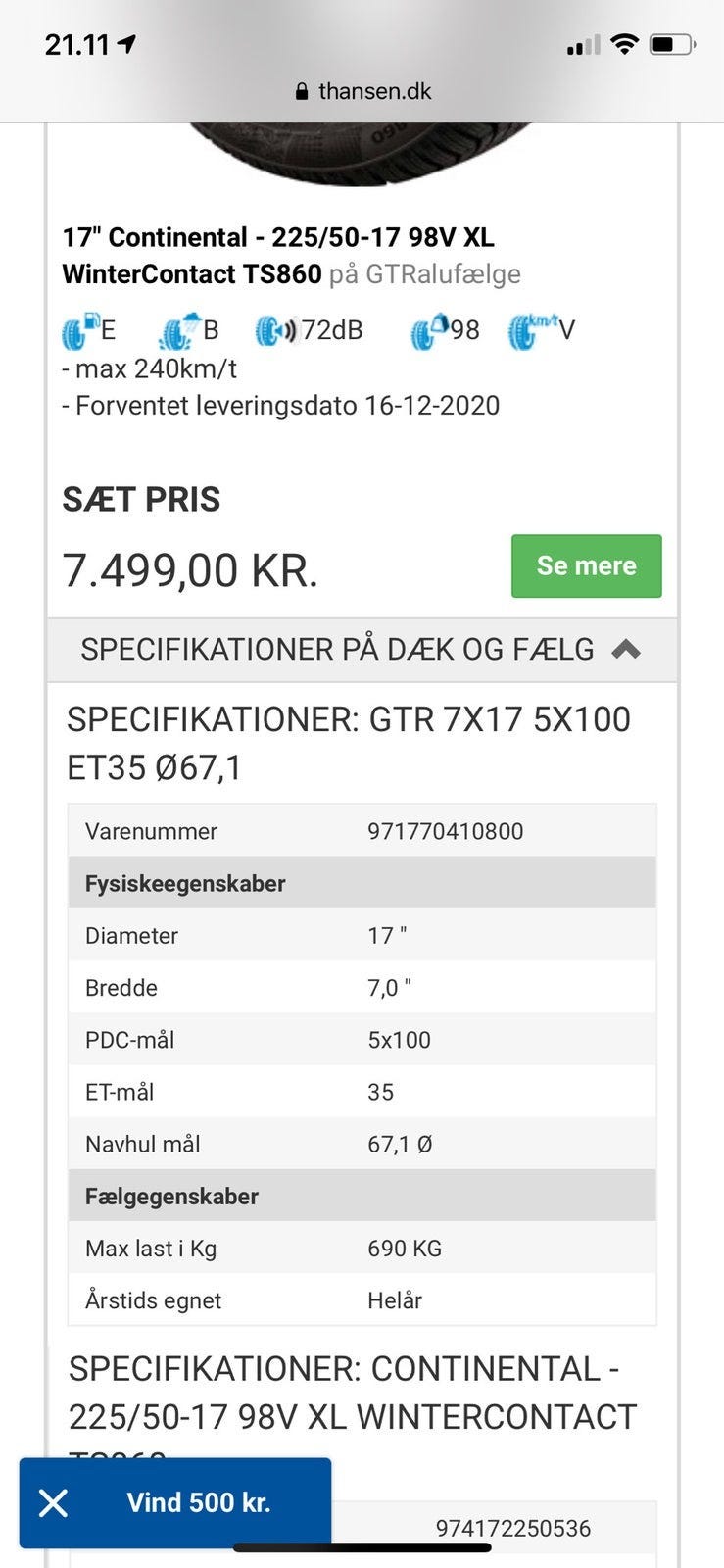Click the fuel efficiency tire label icon
Image resolution: width=724 pixels, height=1568 pixels.
pos(78,331)
